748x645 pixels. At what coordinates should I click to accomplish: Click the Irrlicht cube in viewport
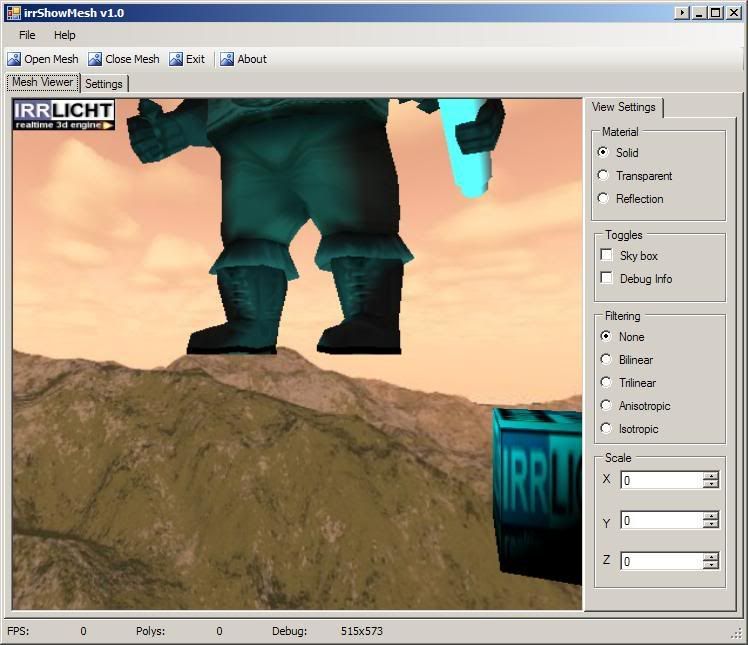click(x=538, y=496)
